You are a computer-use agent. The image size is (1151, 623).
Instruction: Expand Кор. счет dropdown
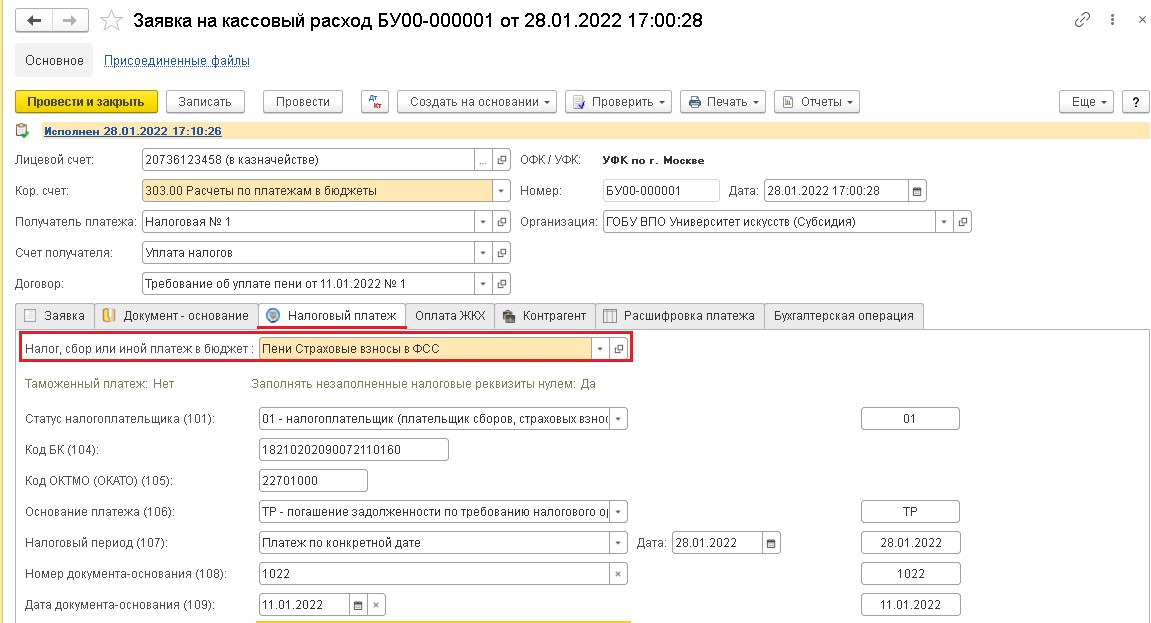click(x=501, y=191)
